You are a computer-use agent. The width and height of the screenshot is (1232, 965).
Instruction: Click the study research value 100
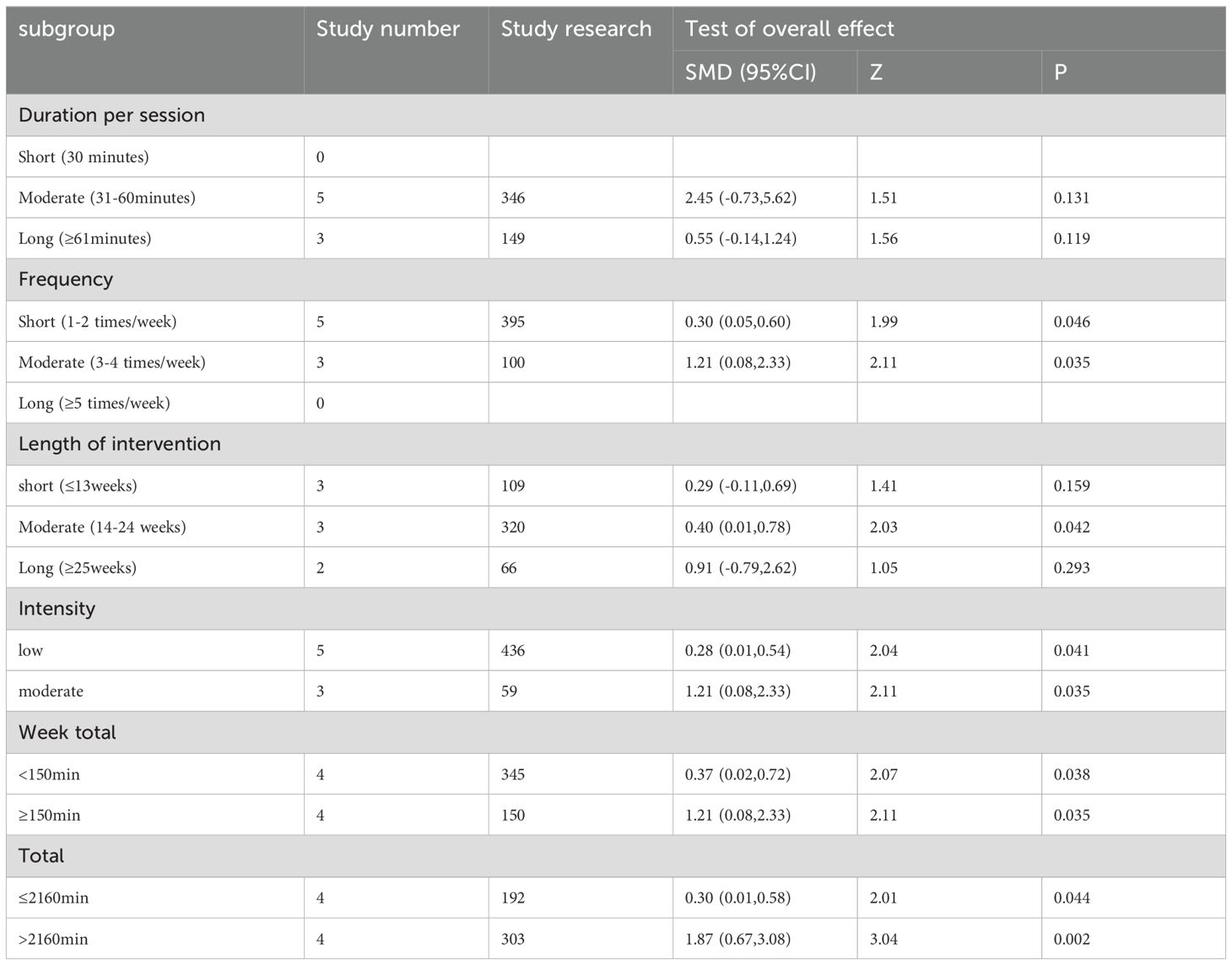pyautogui.click(x=513, y=363)
